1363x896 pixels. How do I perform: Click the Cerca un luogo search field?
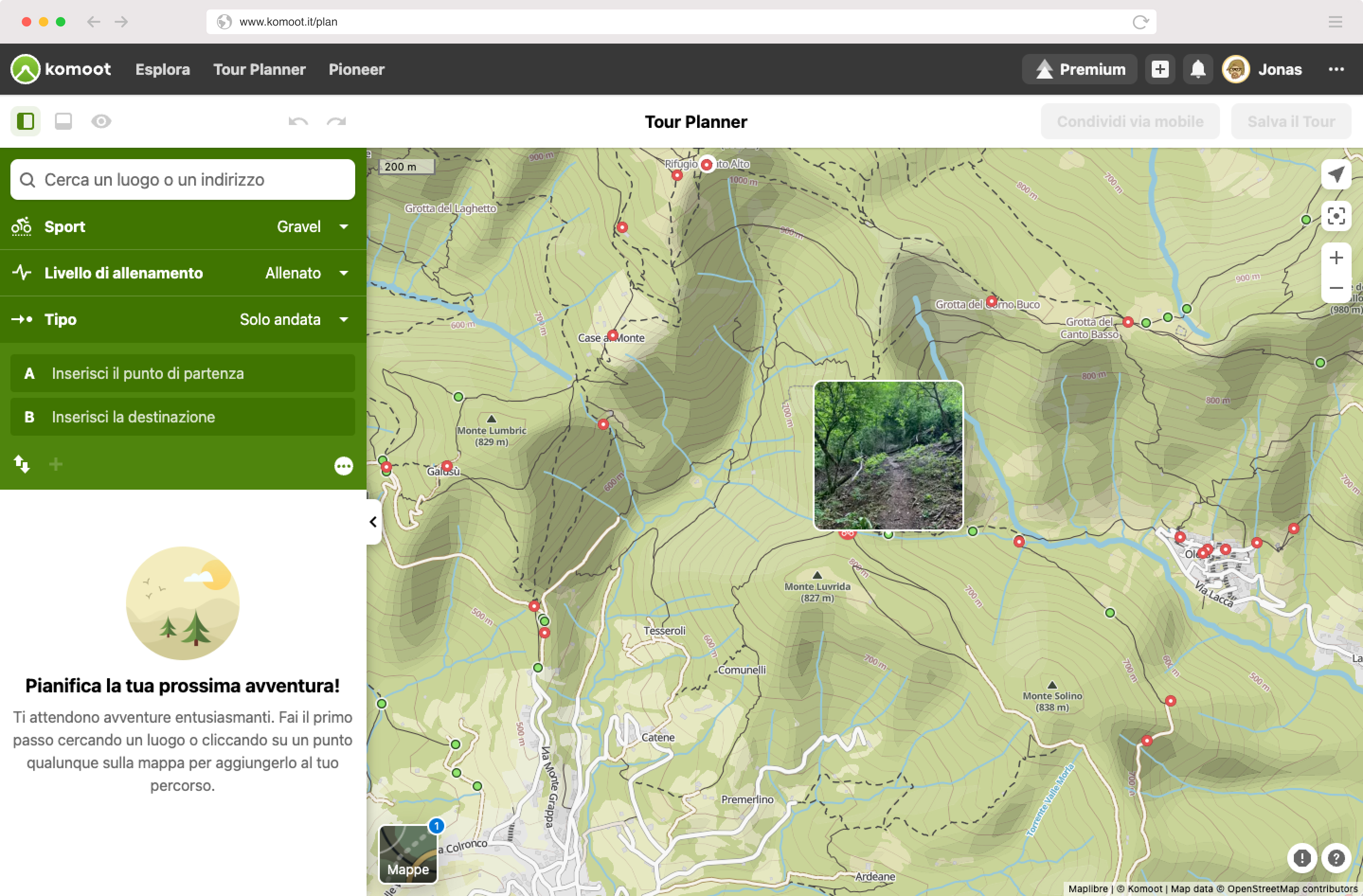pyautogui.click(x=183, y=180)
